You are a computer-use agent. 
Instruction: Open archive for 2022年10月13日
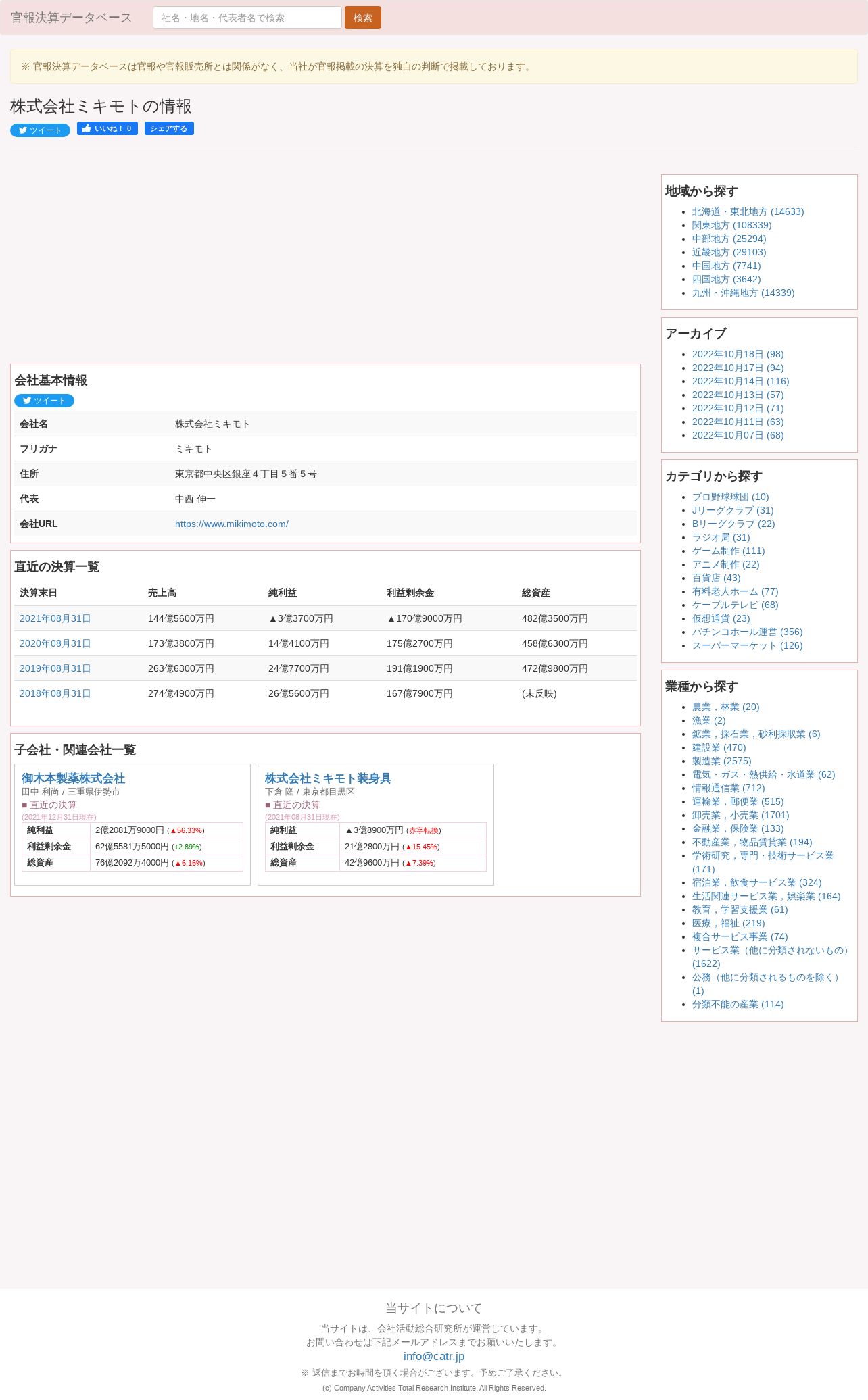click(738, 395)
